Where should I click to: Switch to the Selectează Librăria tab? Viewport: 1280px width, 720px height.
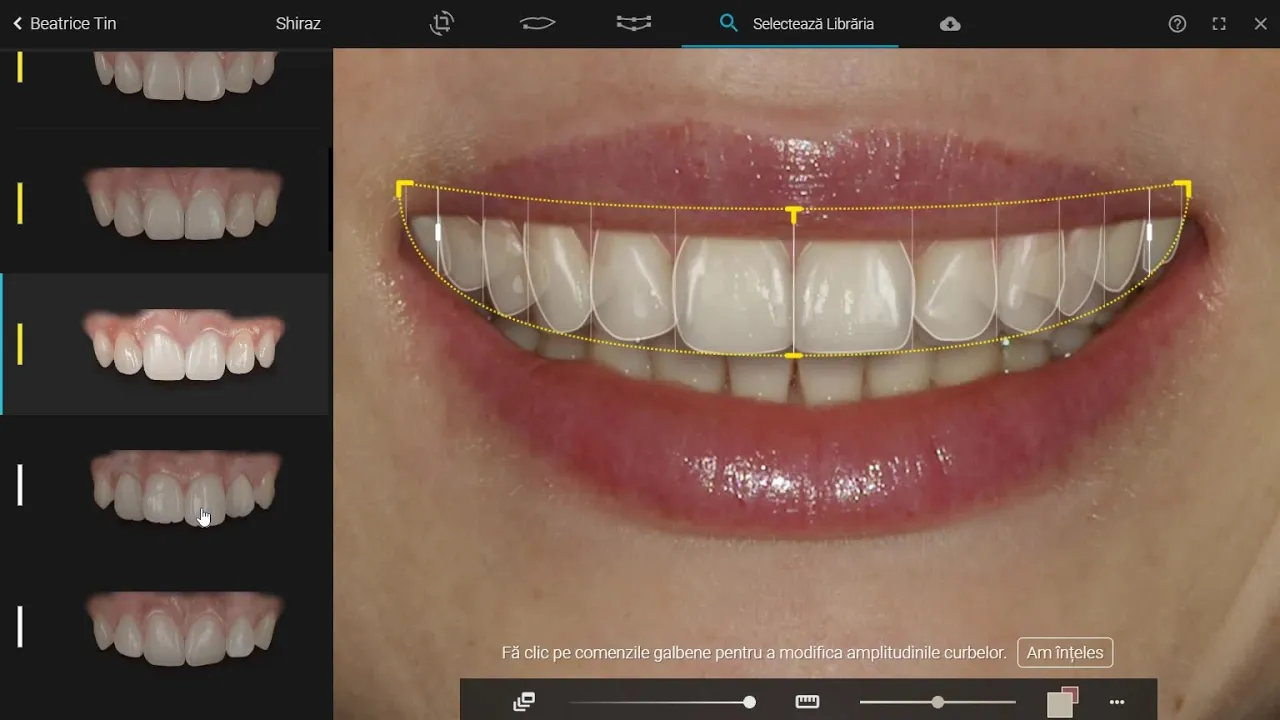click(x=796, y=23)
